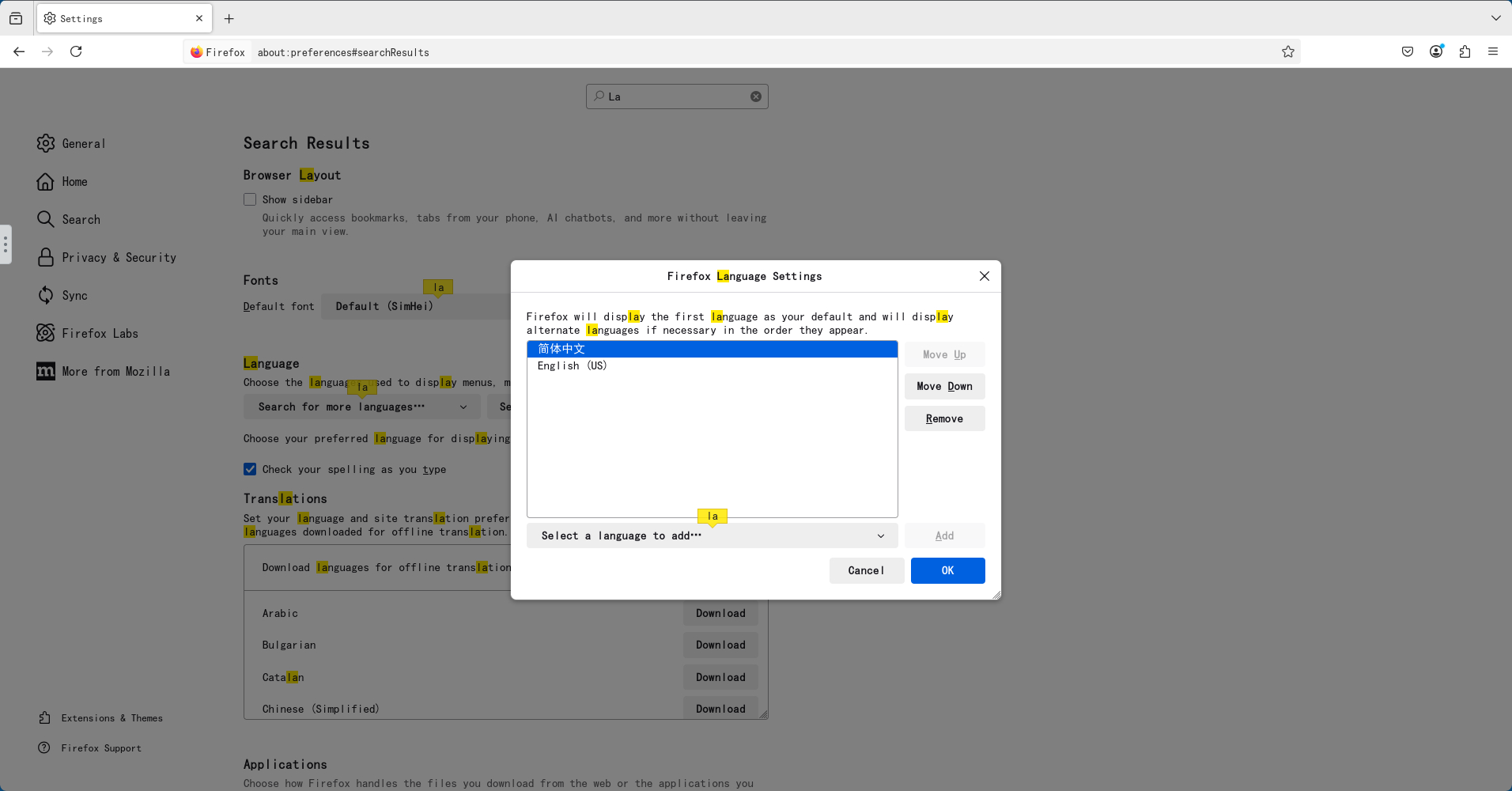Click the Remove button
Viewport: 1512px width, 791px height.
click(945, 418)
